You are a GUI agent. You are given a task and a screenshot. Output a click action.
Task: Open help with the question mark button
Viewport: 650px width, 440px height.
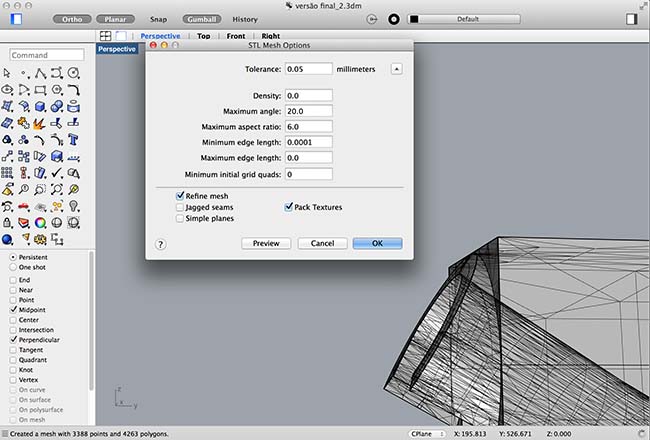160,244
